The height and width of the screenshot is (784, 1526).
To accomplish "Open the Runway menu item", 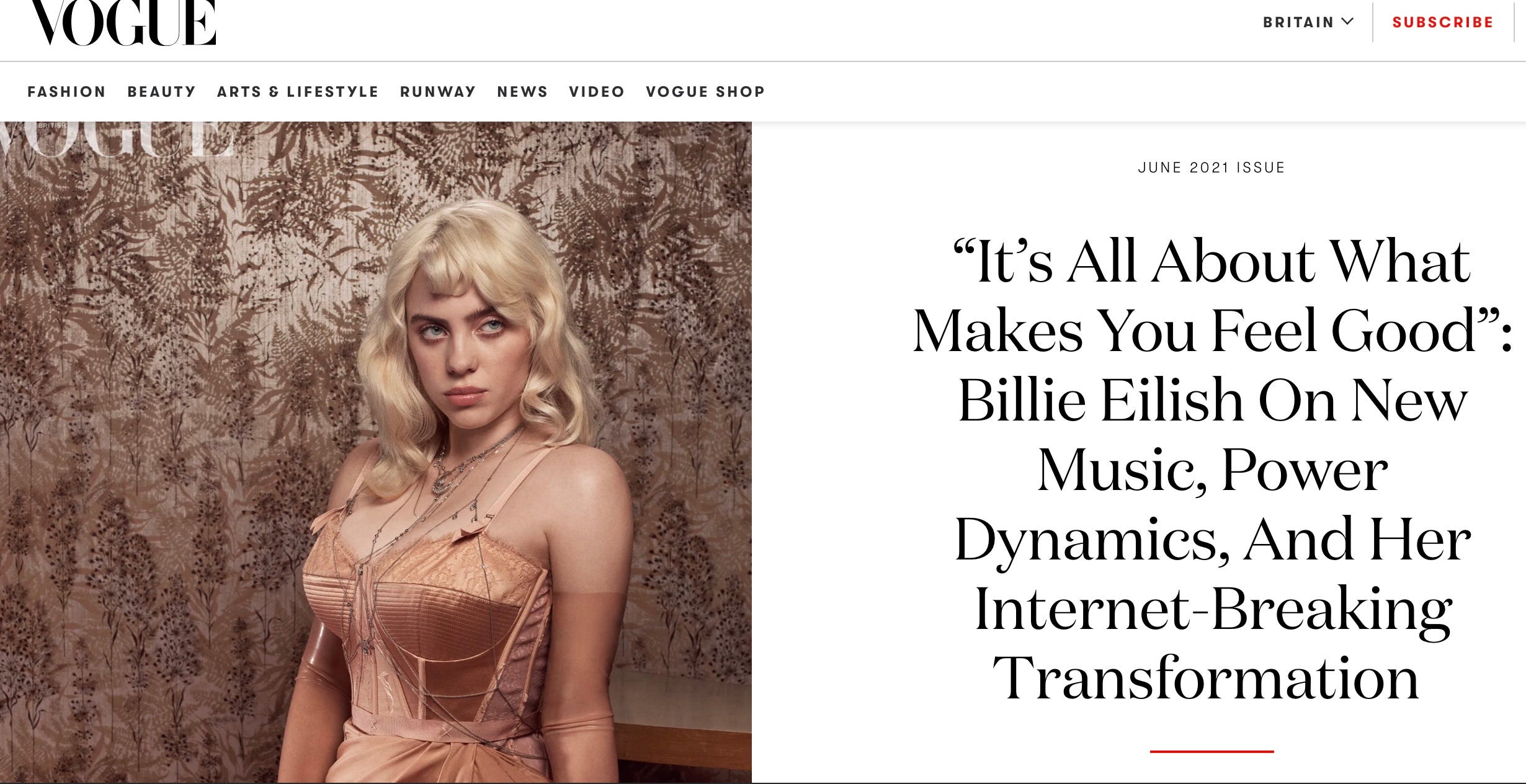I will tap(438, 92).
